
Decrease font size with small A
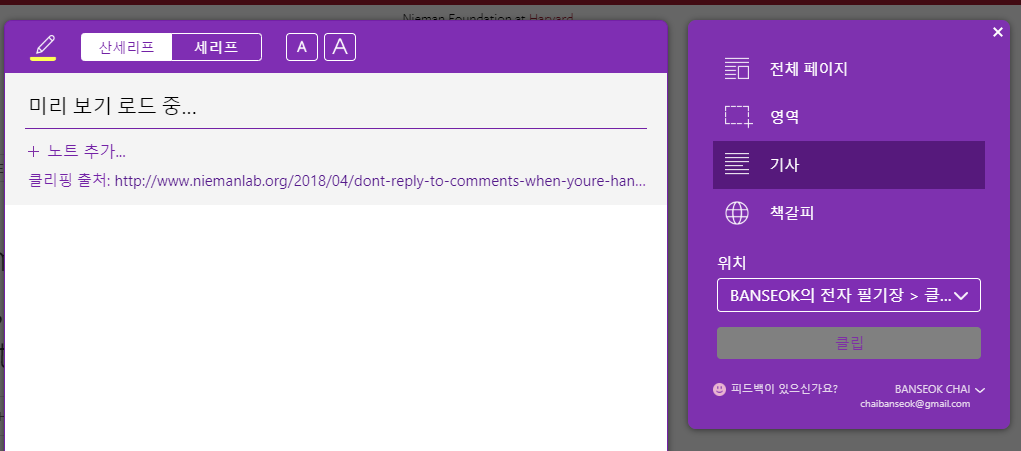pos(301,47)
